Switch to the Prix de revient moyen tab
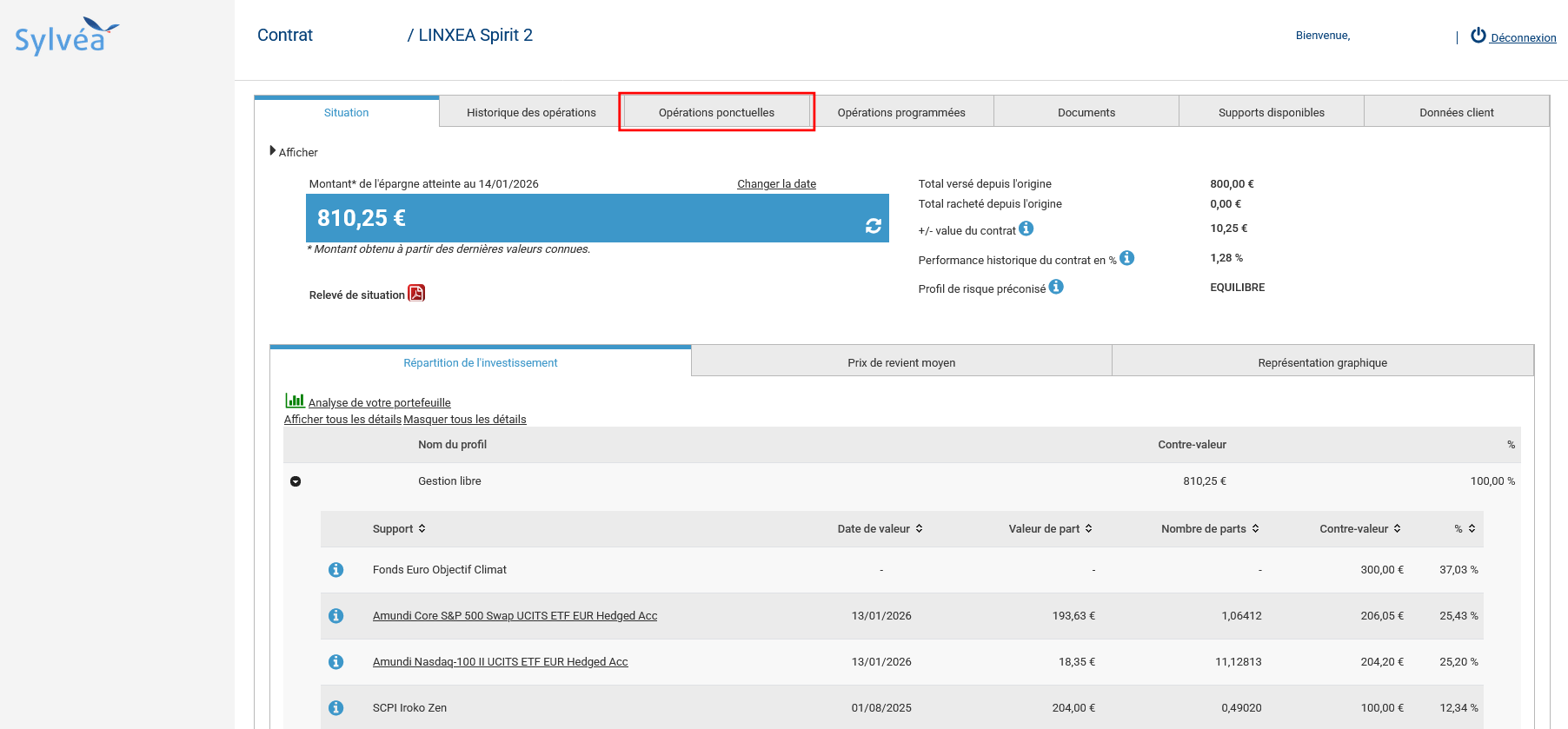 pos(901,363)
